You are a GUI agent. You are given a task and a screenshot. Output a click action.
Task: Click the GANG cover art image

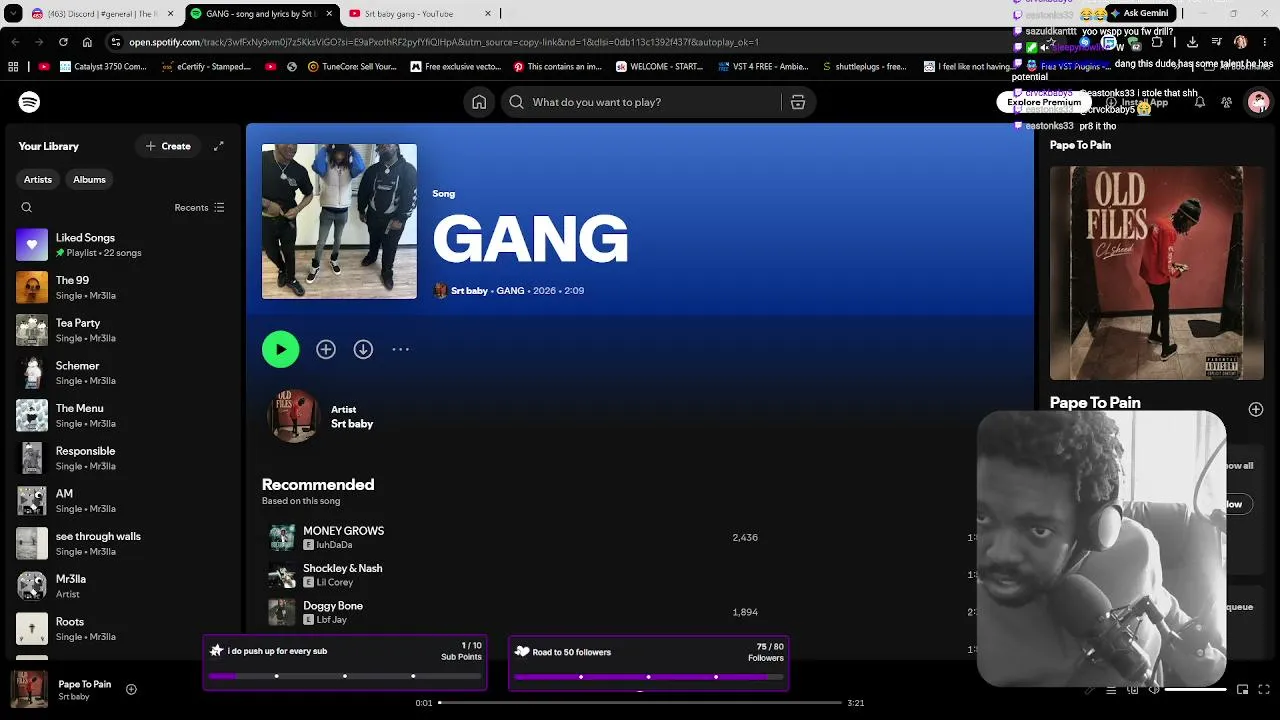point(339,221)
